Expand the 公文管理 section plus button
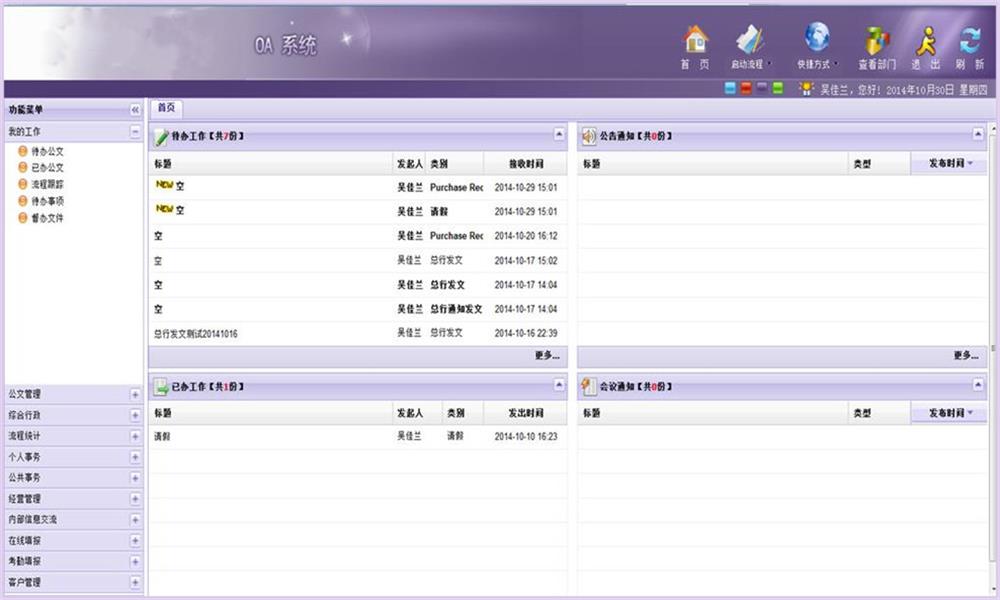Viewport: 1000px width, 600px height. tap(135, 395)
